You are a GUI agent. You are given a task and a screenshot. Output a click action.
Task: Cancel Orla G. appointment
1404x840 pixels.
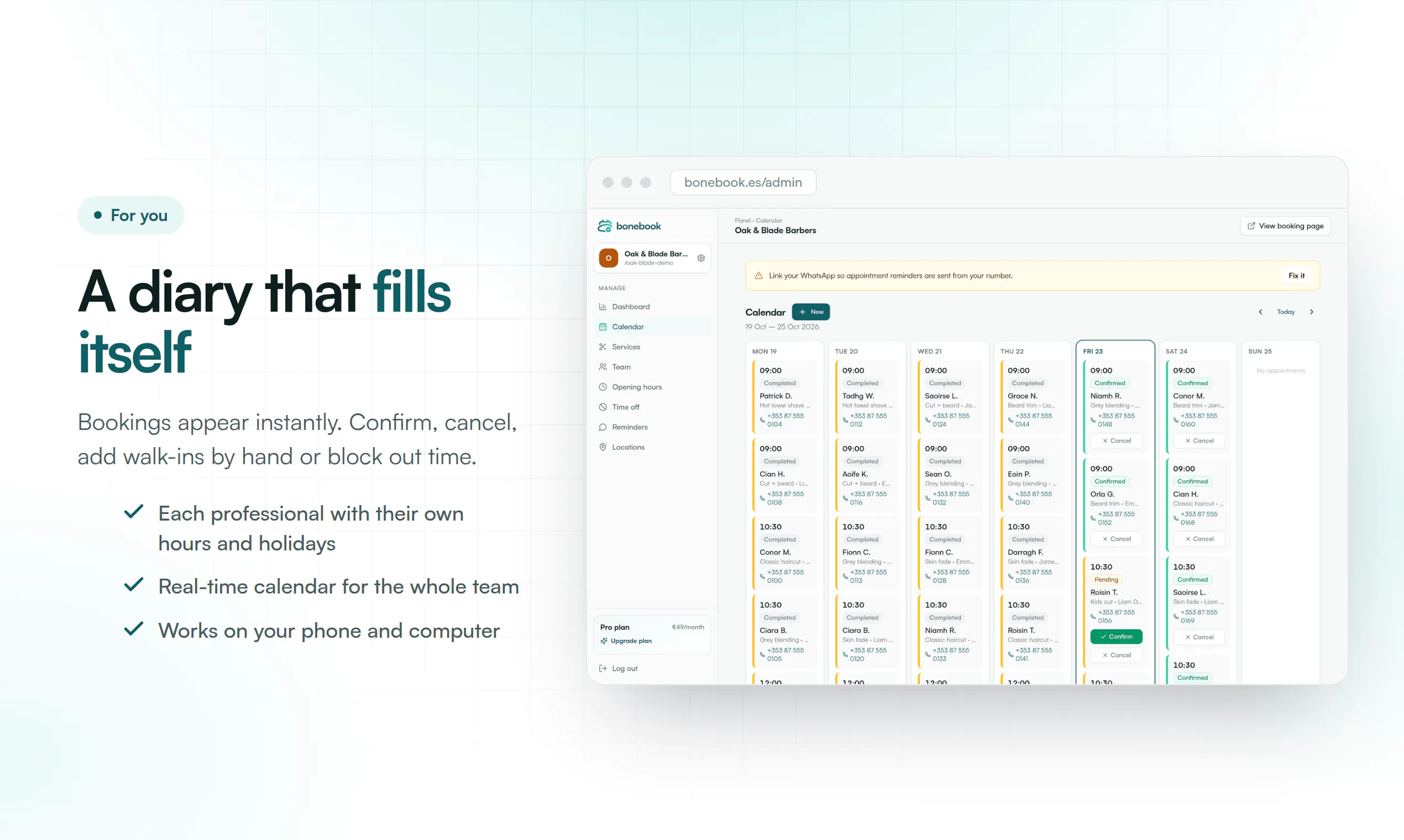click(1116, 539)
